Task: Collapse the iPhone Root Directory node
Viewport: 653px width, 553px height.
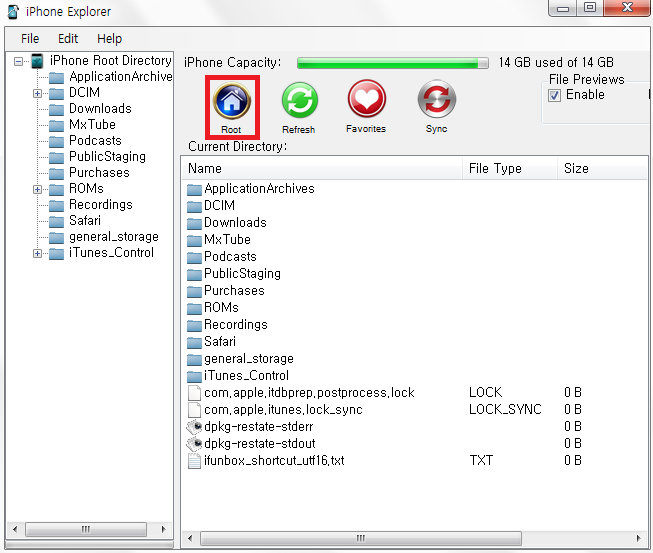Action: click(18, 62)
